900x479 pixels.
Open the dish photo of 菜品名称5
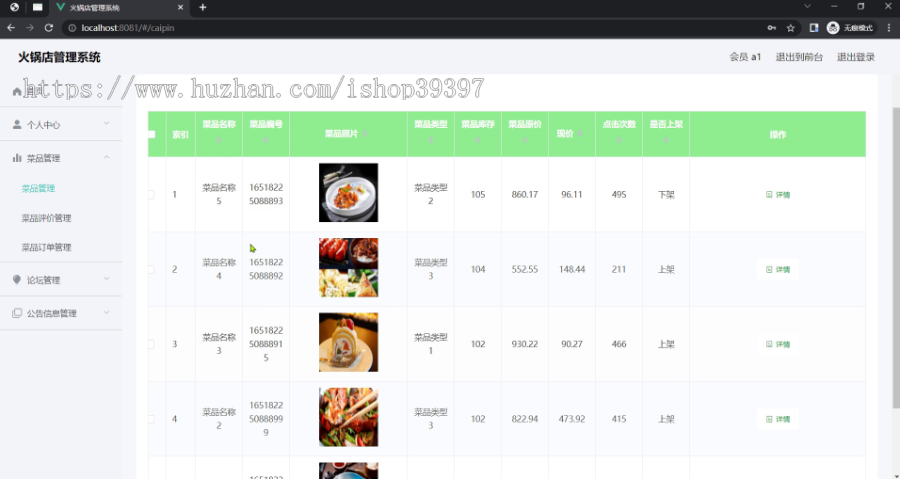348,193
